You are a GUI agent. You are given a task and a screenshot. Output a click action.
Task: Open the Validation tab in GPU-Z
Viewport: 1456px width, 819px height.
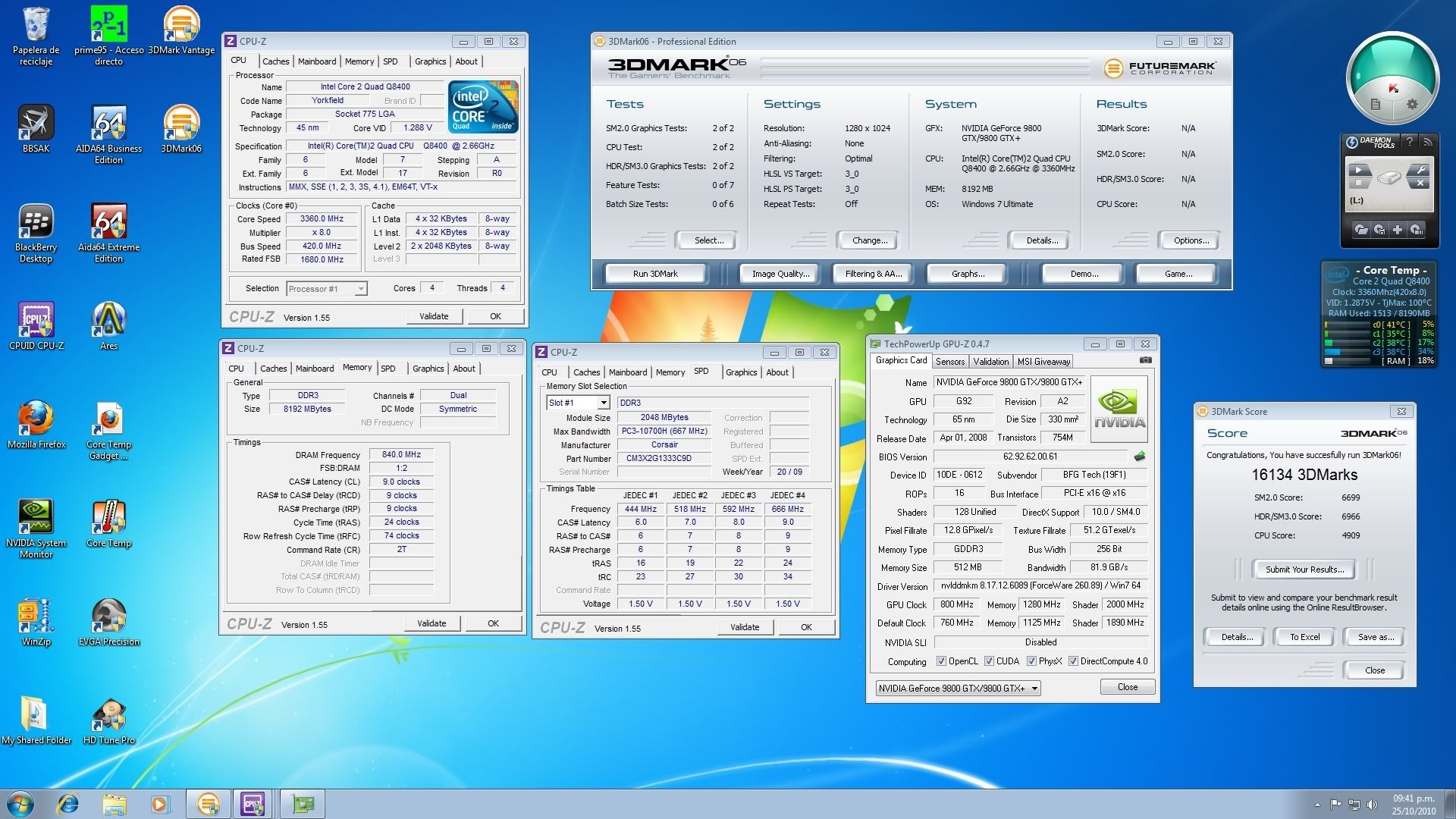(x=991, y=362)
